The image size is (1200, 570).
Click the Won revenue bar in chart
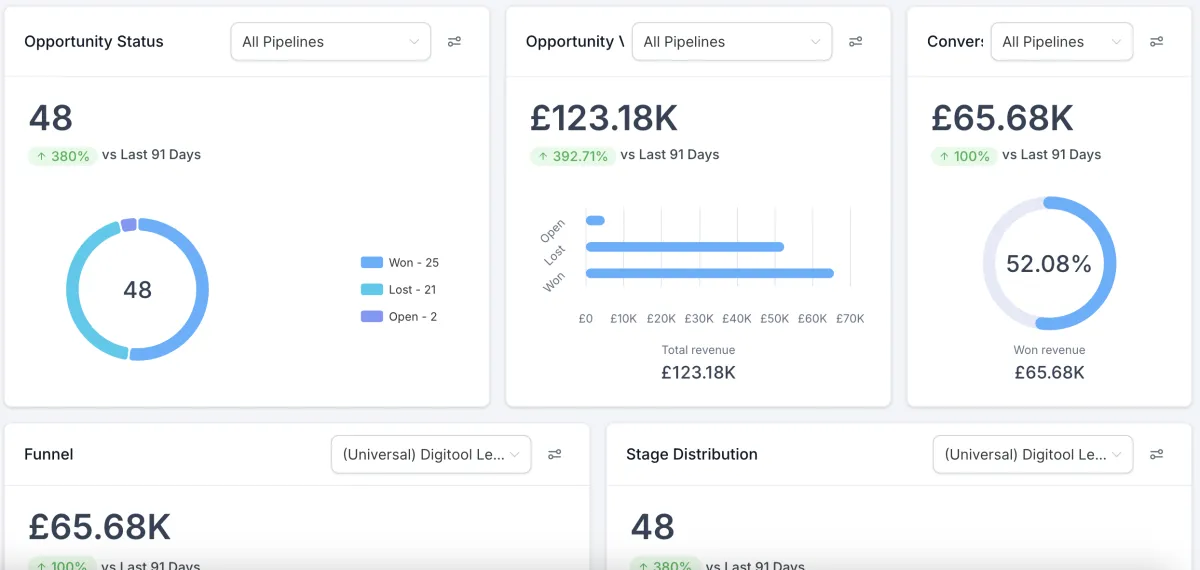point(709,273)
